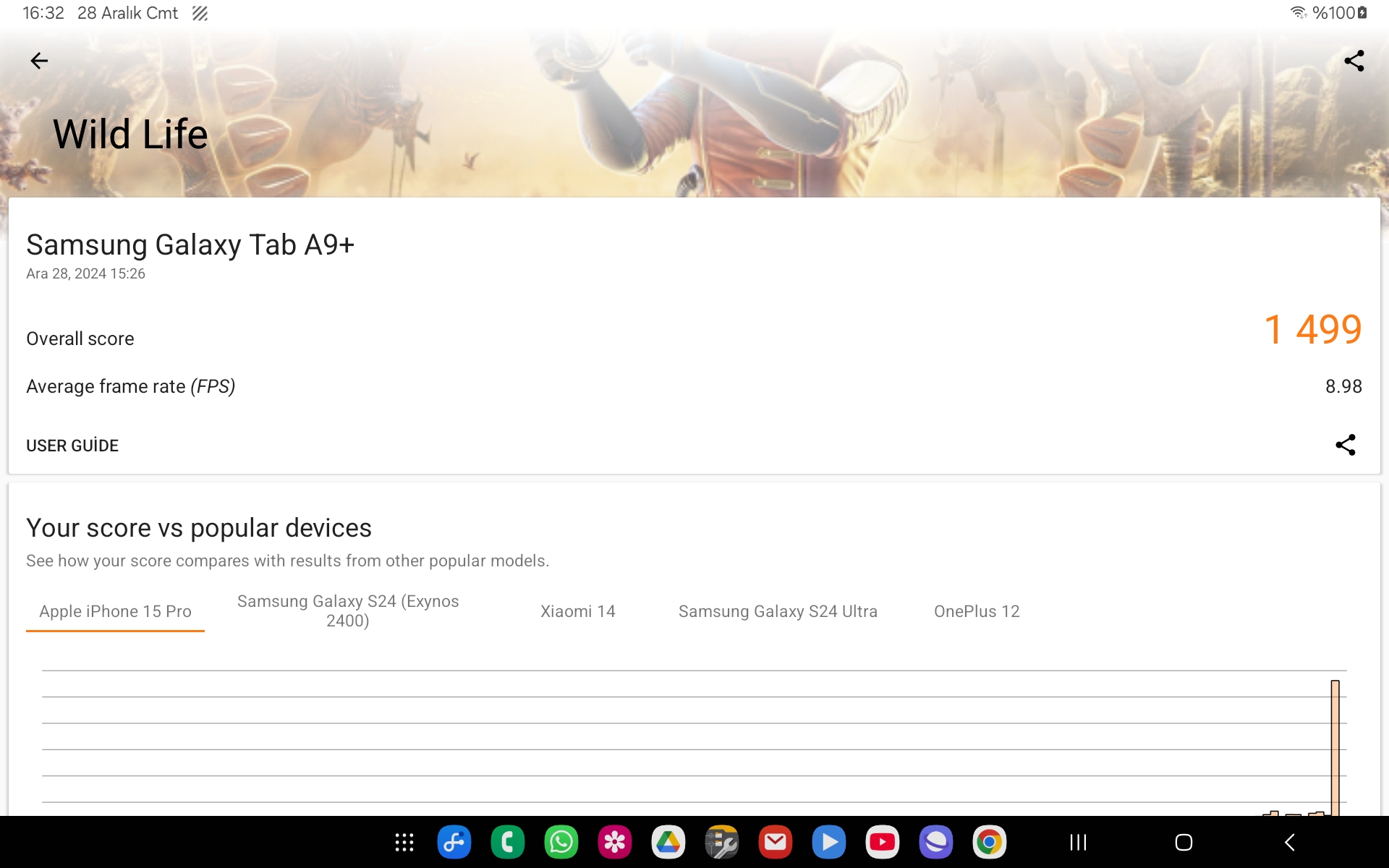Screen dimensions: 1389x868
Task: Click the tall orange bar in the chart
Action: (x=1335, y=748)
